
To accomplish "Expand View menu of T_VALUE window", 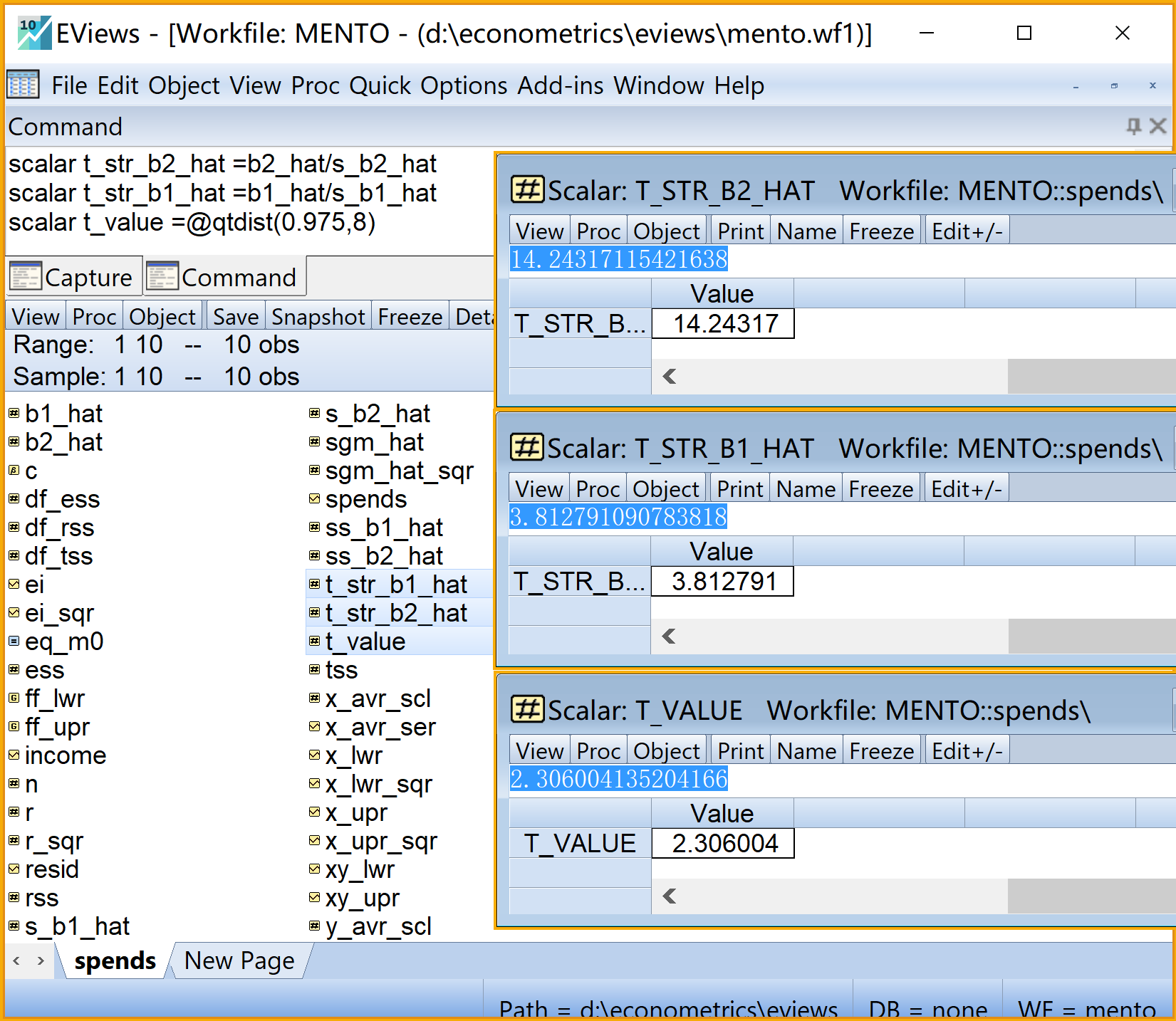I will [x=539, y=751].
